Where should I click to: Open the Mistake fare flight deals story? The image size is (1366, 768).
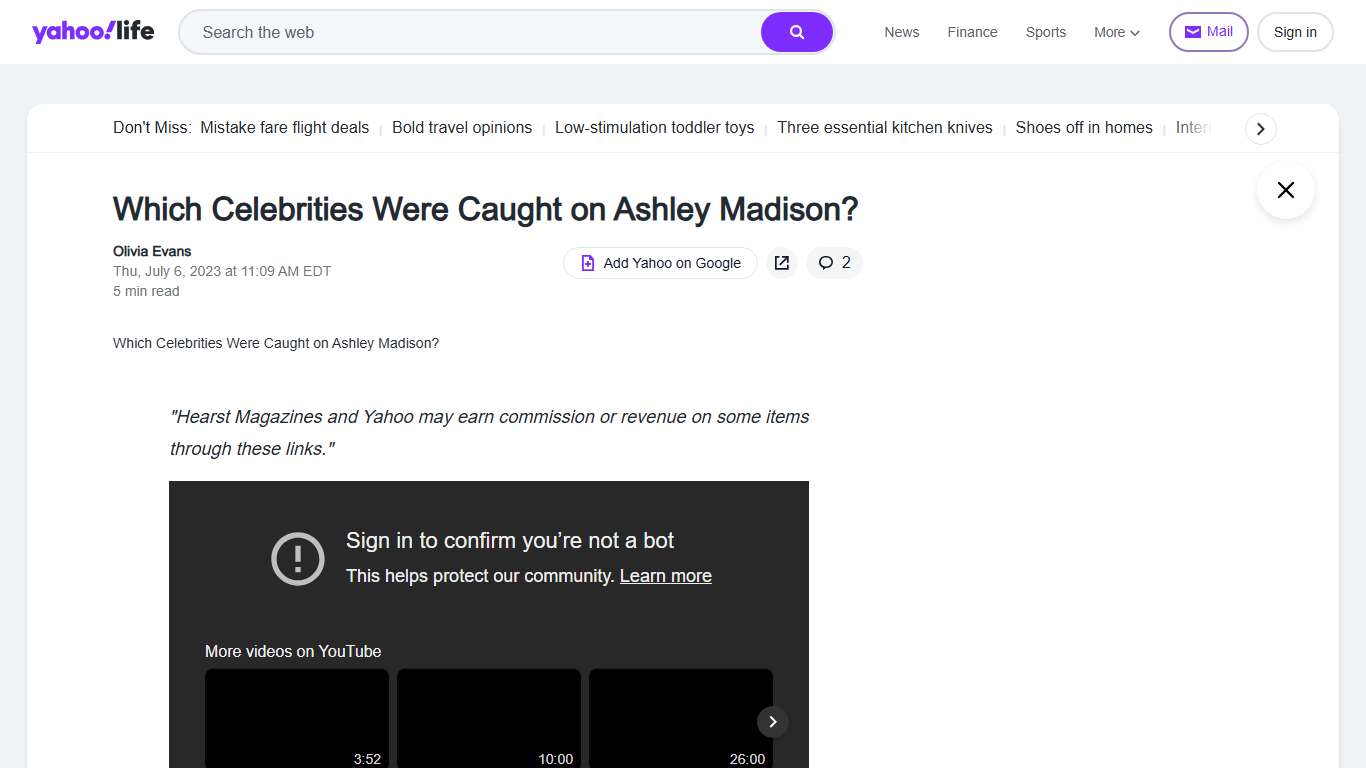(284, 127)
